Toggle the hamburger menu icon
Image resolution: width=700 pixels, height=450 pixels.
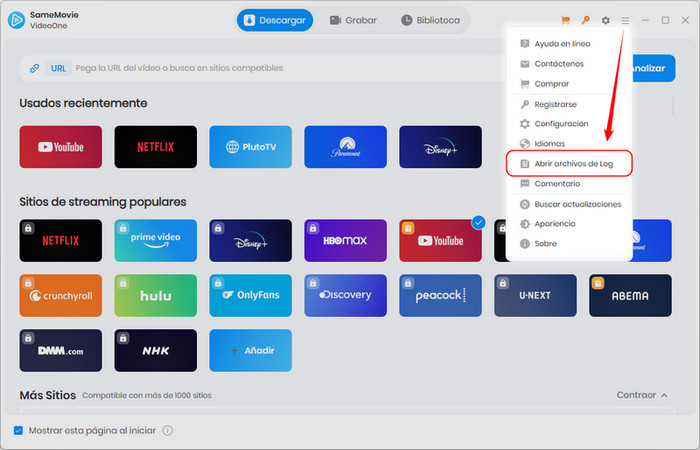(x=625, y=20)
